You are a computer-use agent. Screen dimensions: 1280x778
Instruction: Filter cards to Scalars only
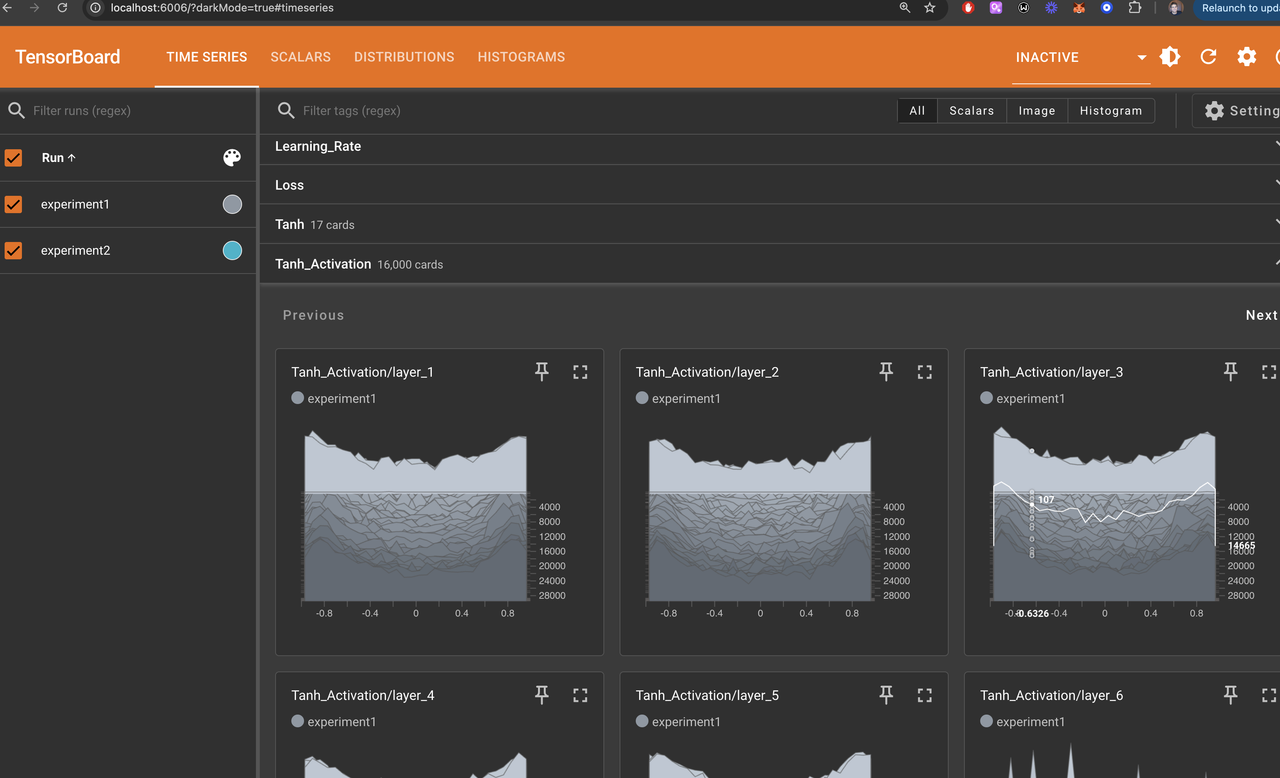point(972,111)
